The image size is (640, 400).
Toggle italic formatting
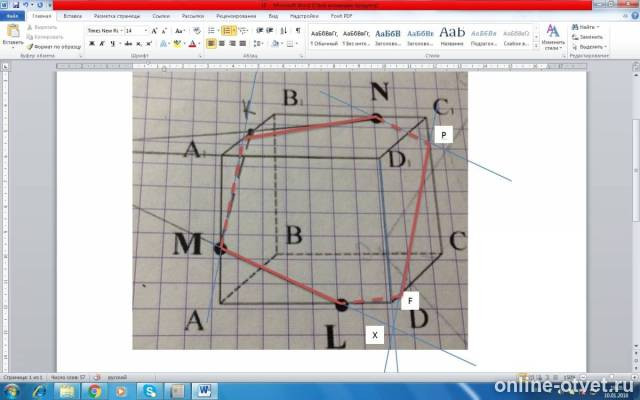tap(101, 44)
